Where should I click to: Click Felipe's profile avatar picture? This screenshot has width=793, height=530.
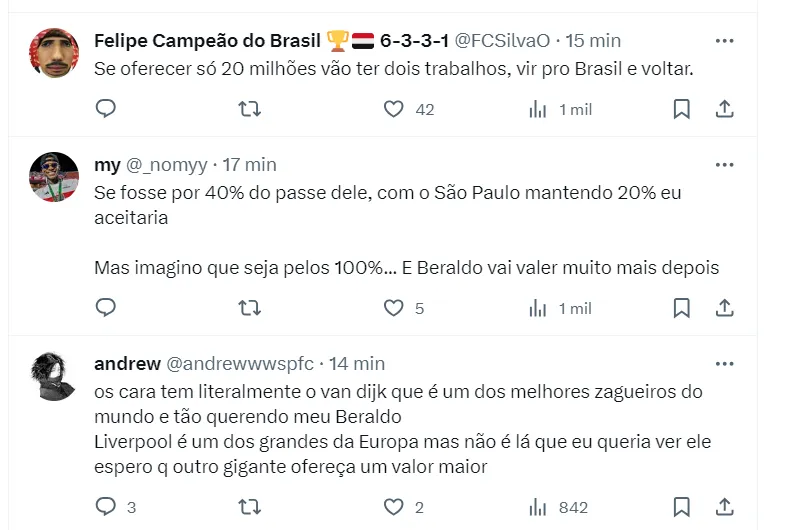point(54,53)
